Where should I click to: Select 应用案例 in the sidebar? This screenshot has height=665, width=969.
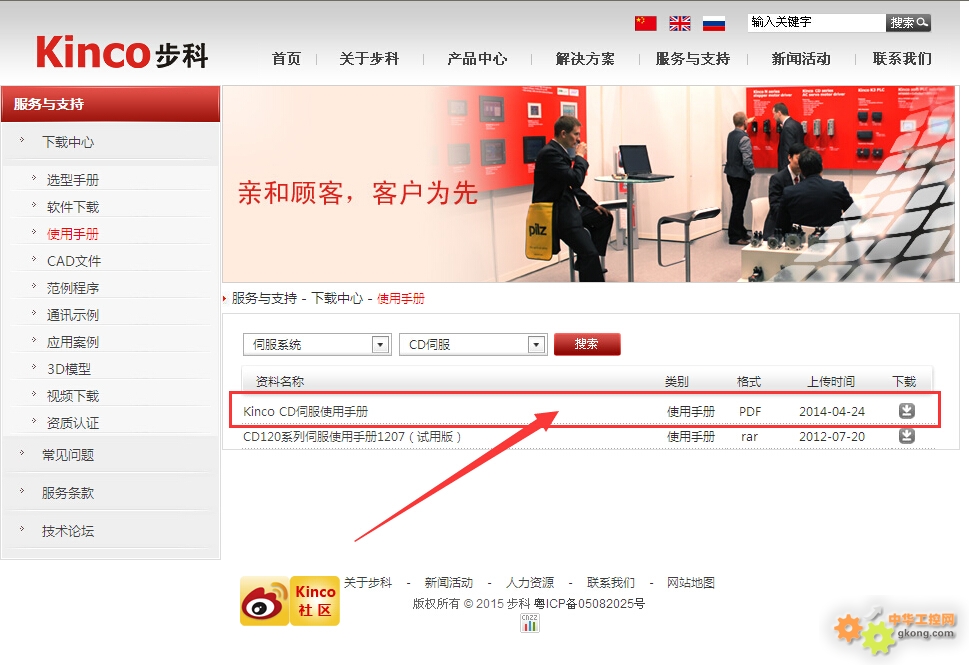73,342
